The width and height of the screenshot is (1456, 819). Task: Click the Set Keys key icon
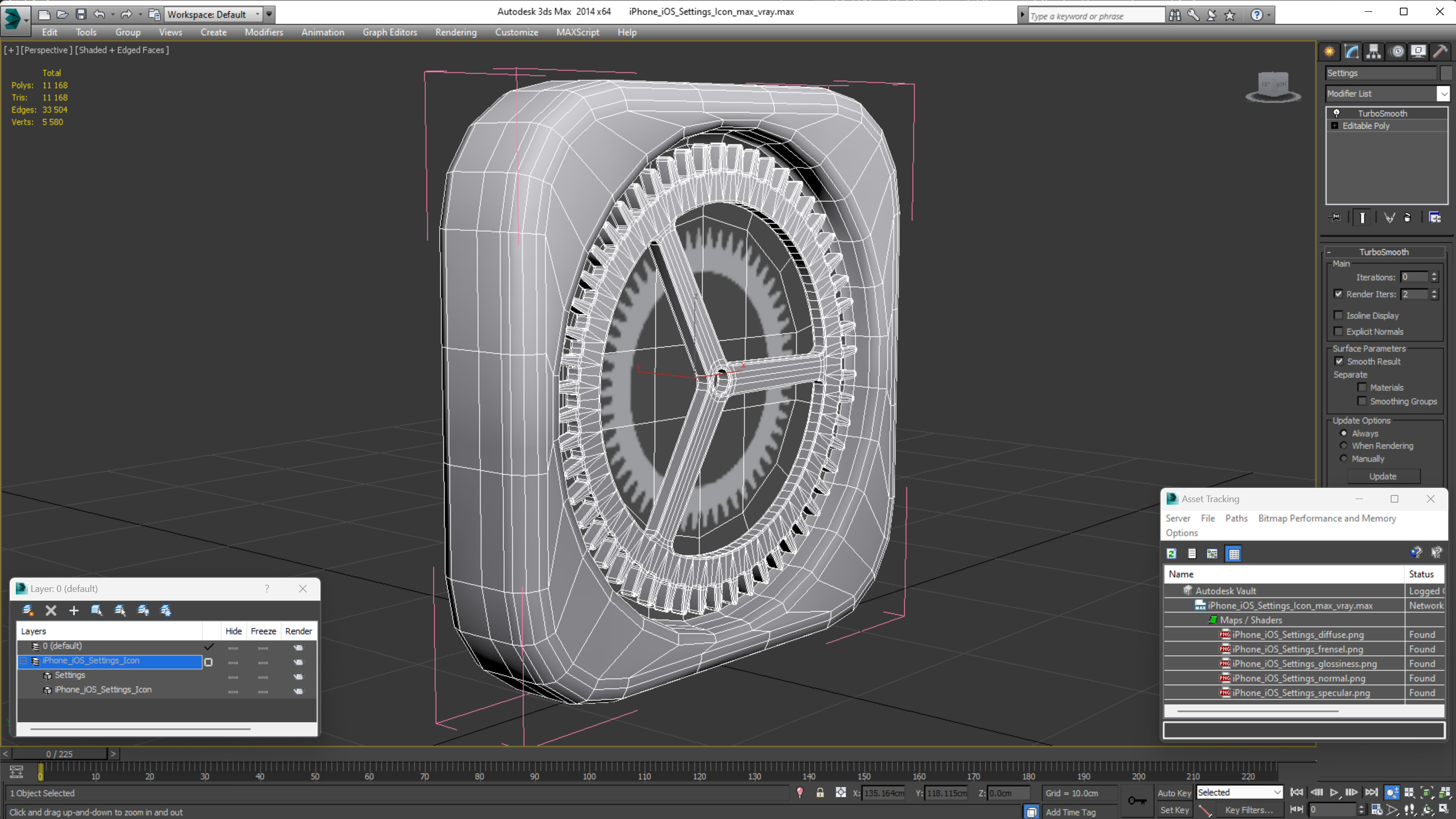coord(1137,800)
